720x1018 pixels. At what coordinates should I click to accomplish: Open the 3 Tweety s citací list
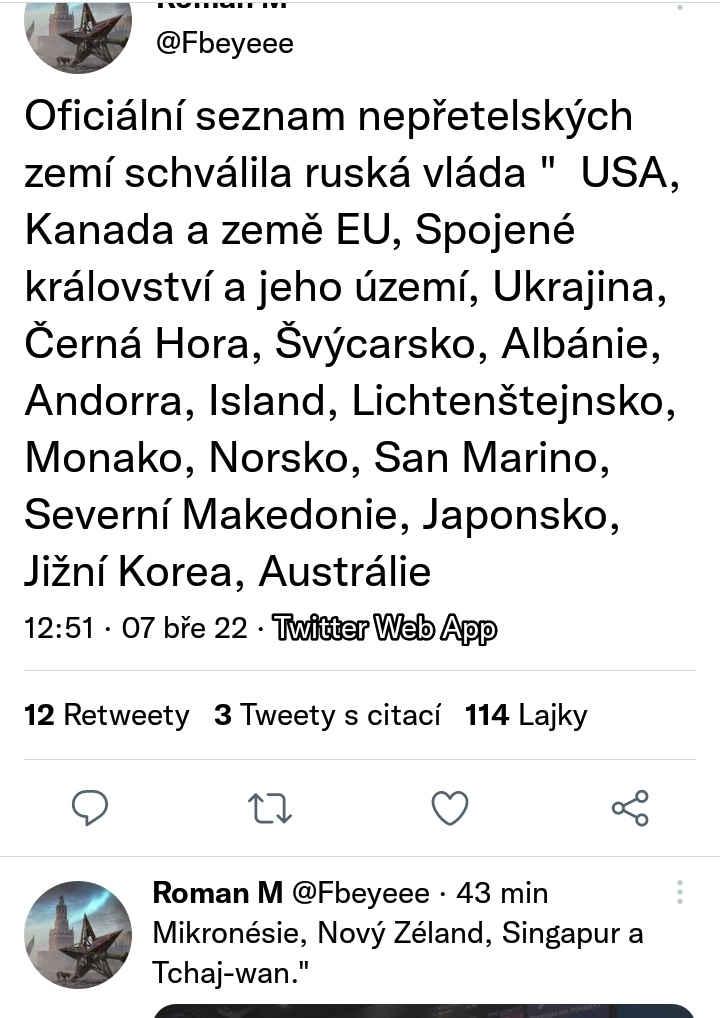tap(327, 715)
